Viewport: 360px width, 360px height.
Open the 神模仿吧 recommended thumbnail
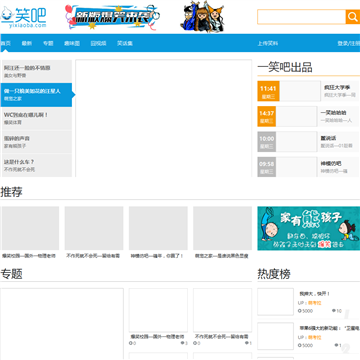pyautogui.click(x=158, y=228)
